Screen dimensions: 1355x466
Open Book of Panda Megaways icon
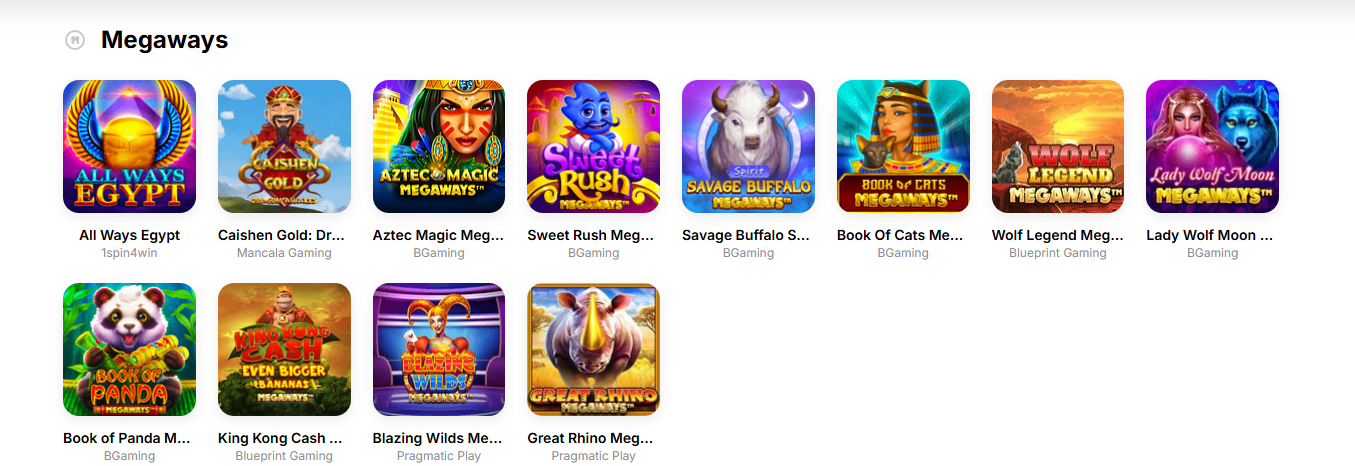pos(129,349)
